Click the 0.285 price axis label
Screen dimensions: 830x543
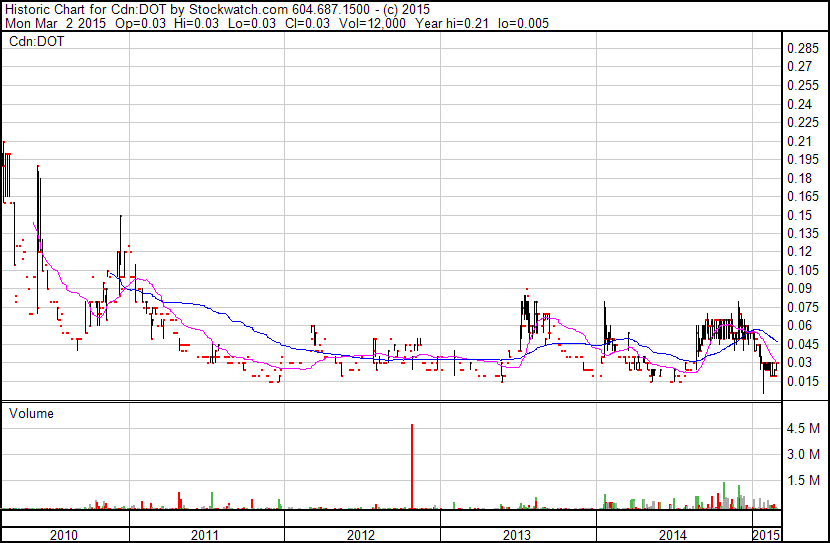pyautogui.click(x=803, y=49)
